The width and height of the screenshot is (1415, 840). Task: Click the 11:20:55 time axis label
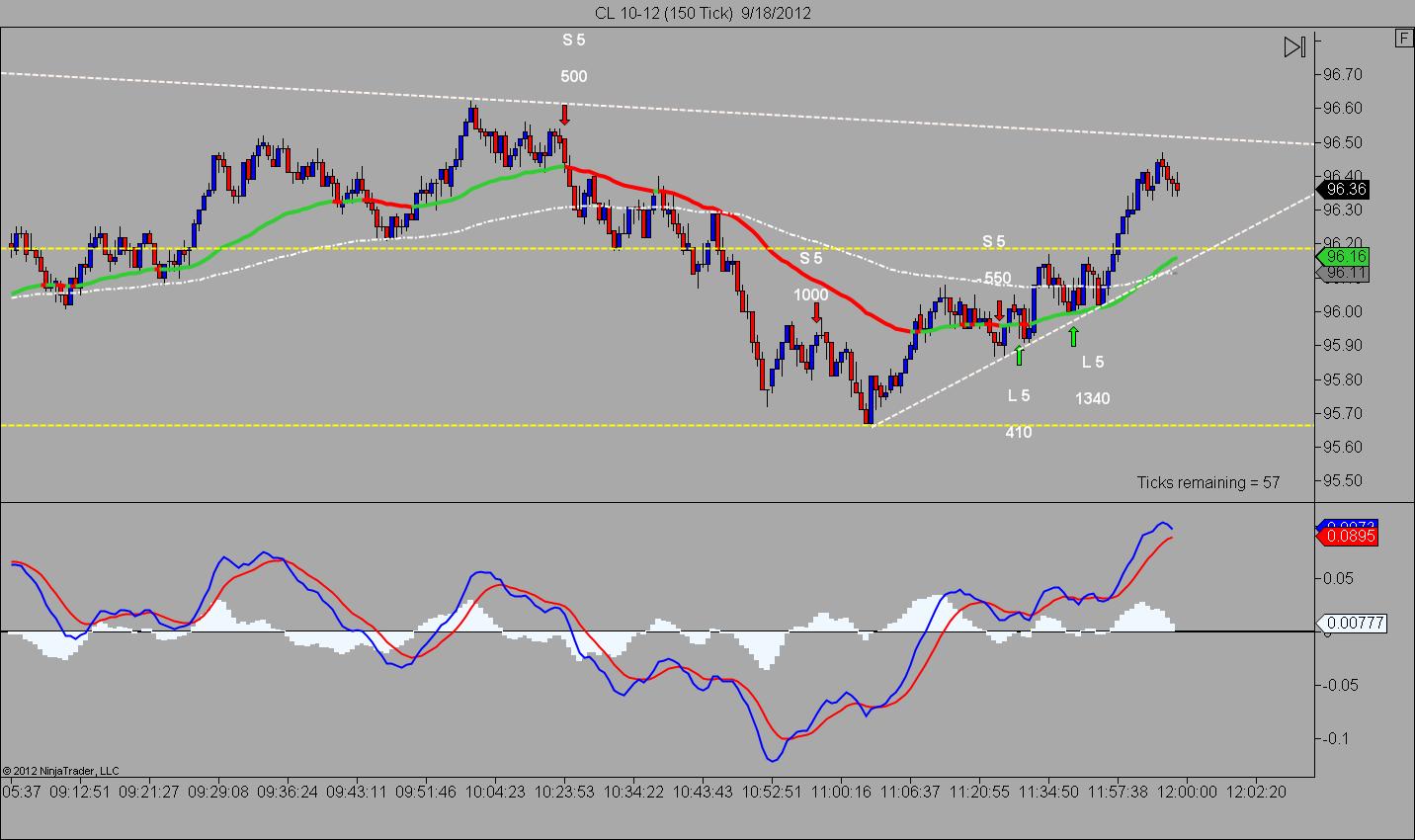click(979, 792)
